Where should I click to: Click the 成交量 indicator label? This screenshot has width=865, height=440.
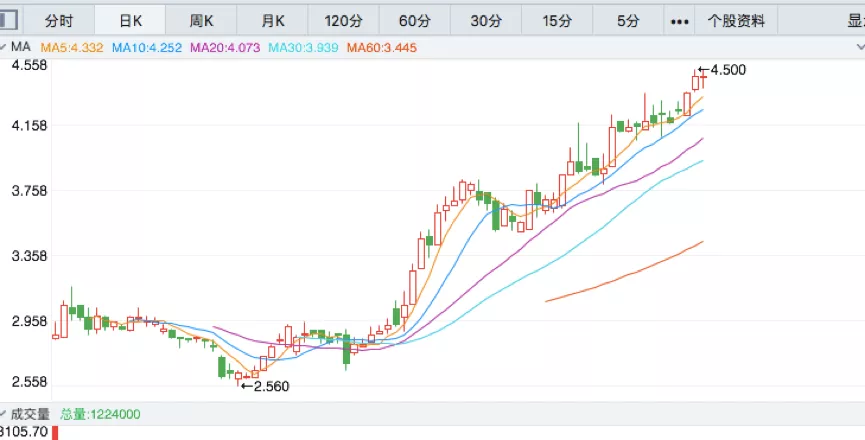[x=30, y=414]
